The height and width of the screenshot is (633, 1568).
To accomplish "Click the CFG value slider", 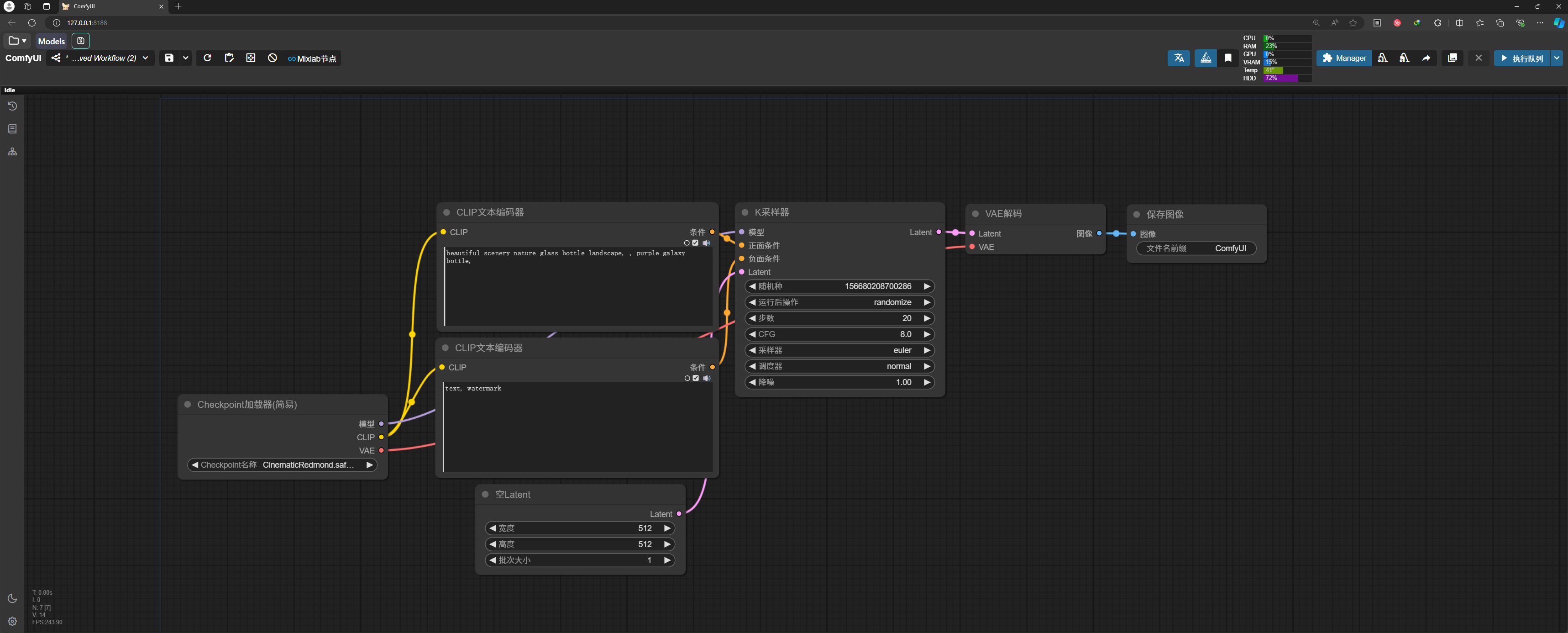I will coord(839,334).
